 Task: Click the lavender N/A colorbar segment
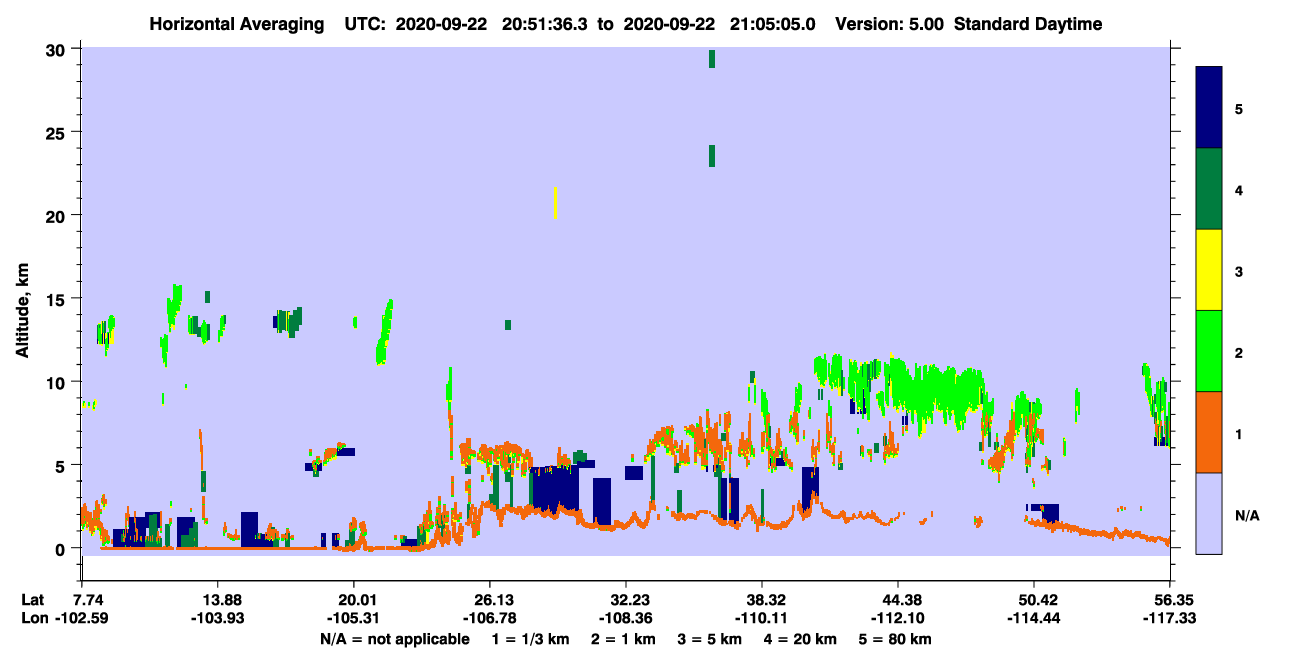(1209, 512)
